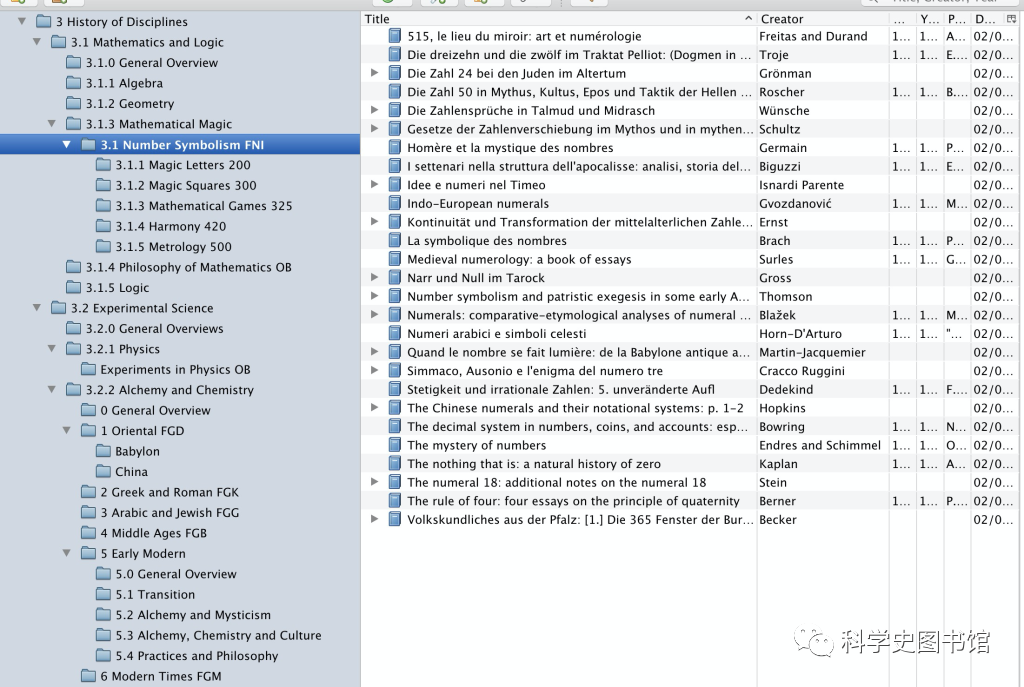Click creator cell 'Endres and Schimmel'
The height and width of the screenshot is (687, 1024).
pyautogui.click(x=820, y=445)
